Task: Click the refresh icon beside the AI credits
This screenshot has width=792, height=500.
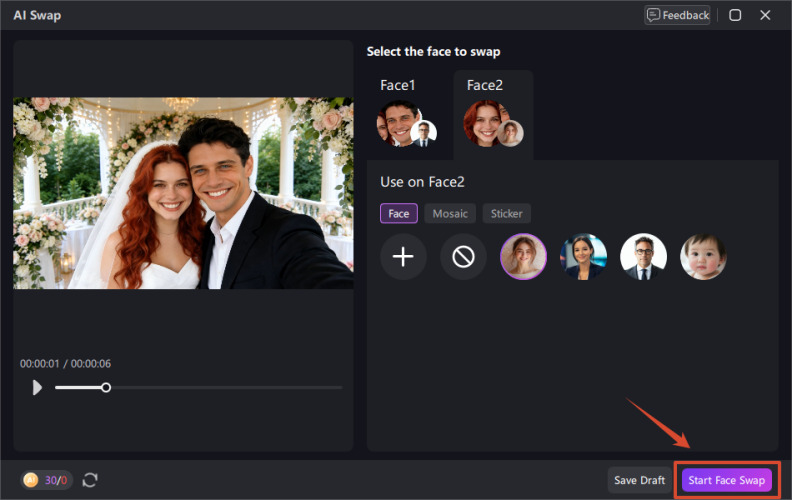Action: click(90, 480)
